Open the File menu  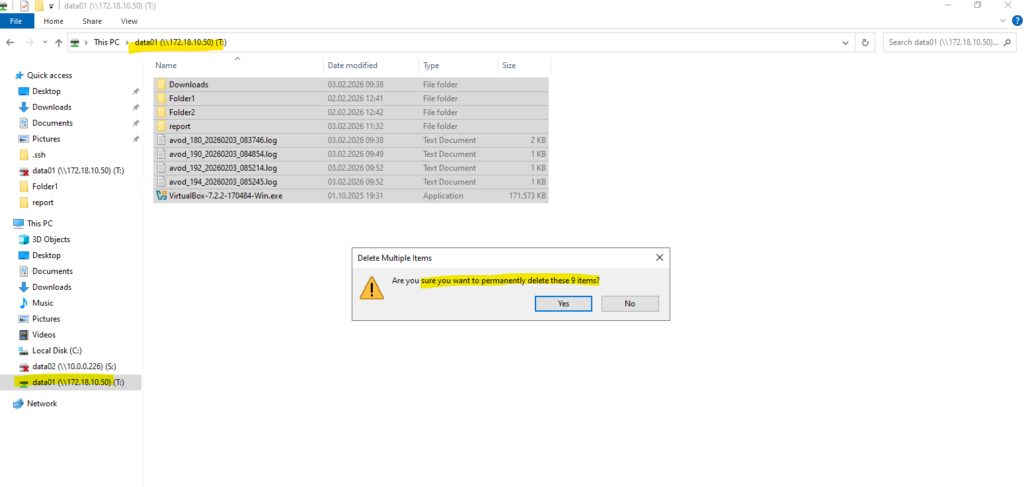tap(16, 21)
